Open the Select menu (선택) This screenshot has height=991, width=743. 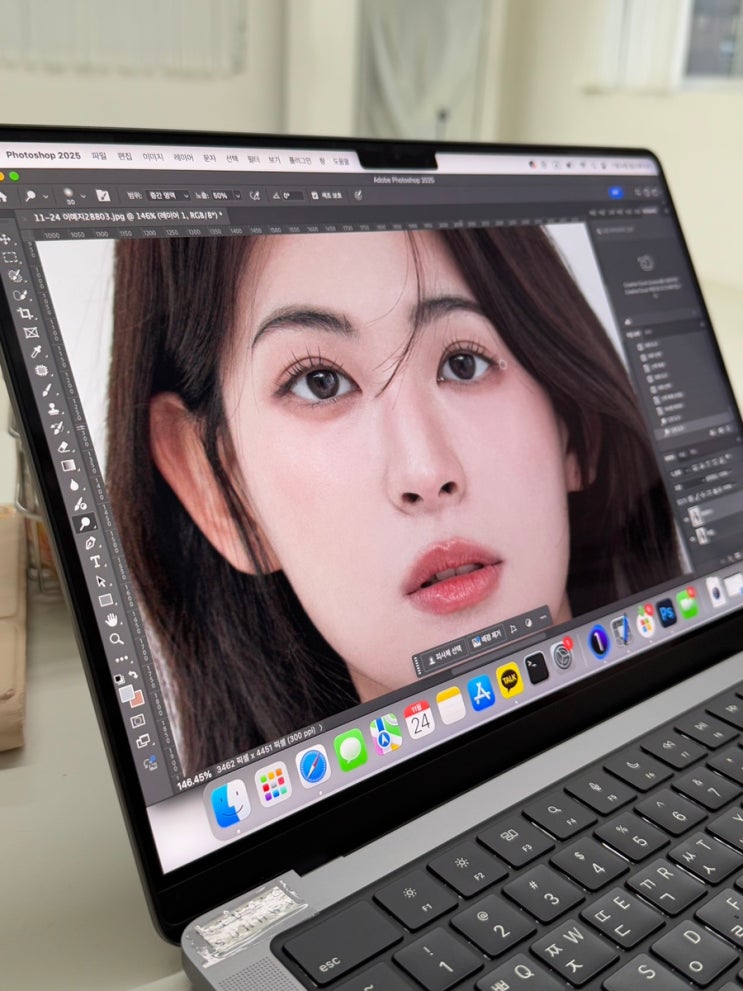[x=232, y=159]
